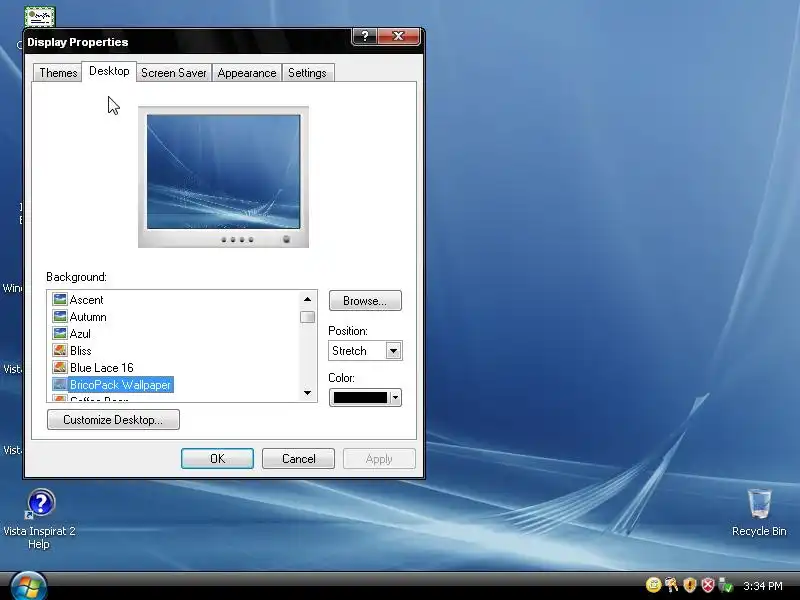Click the help question mark title button
The height and width of the screenshot is (600, 800).
tap(364, 36)
